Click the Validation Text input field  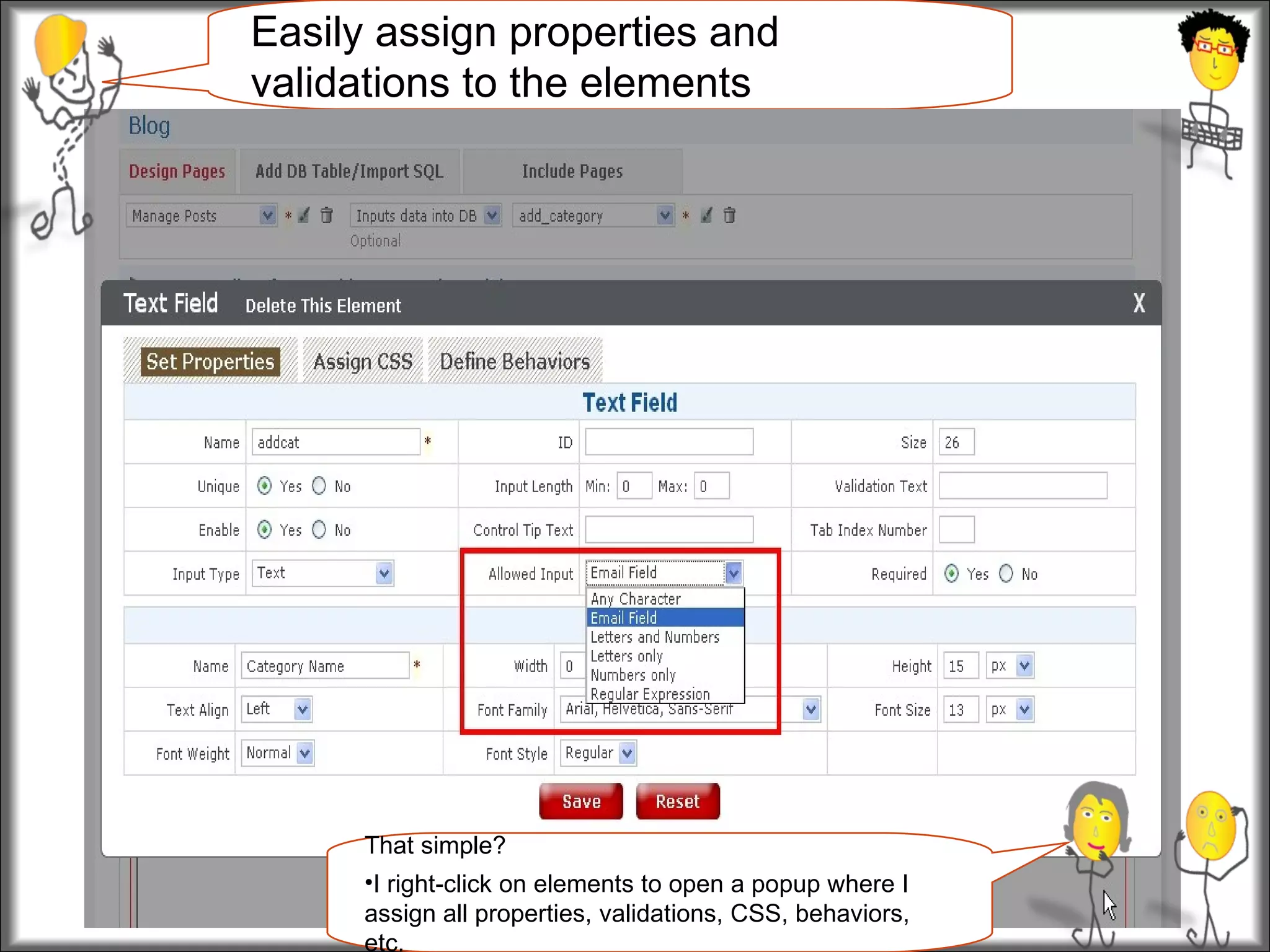(x=1023, y=486)
